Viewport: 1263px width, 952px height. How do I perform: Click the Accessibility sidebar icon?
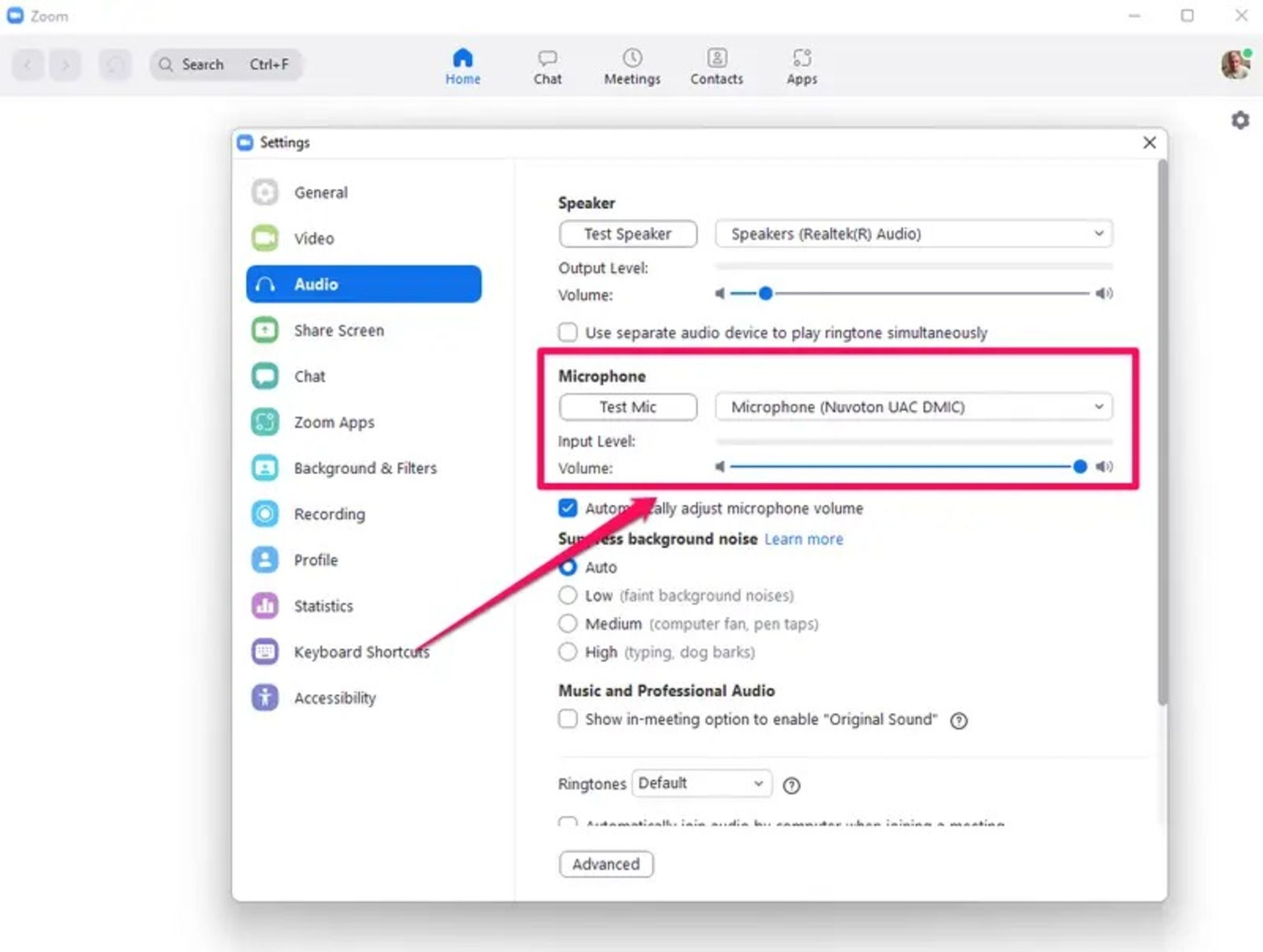[x=265, y=697]
